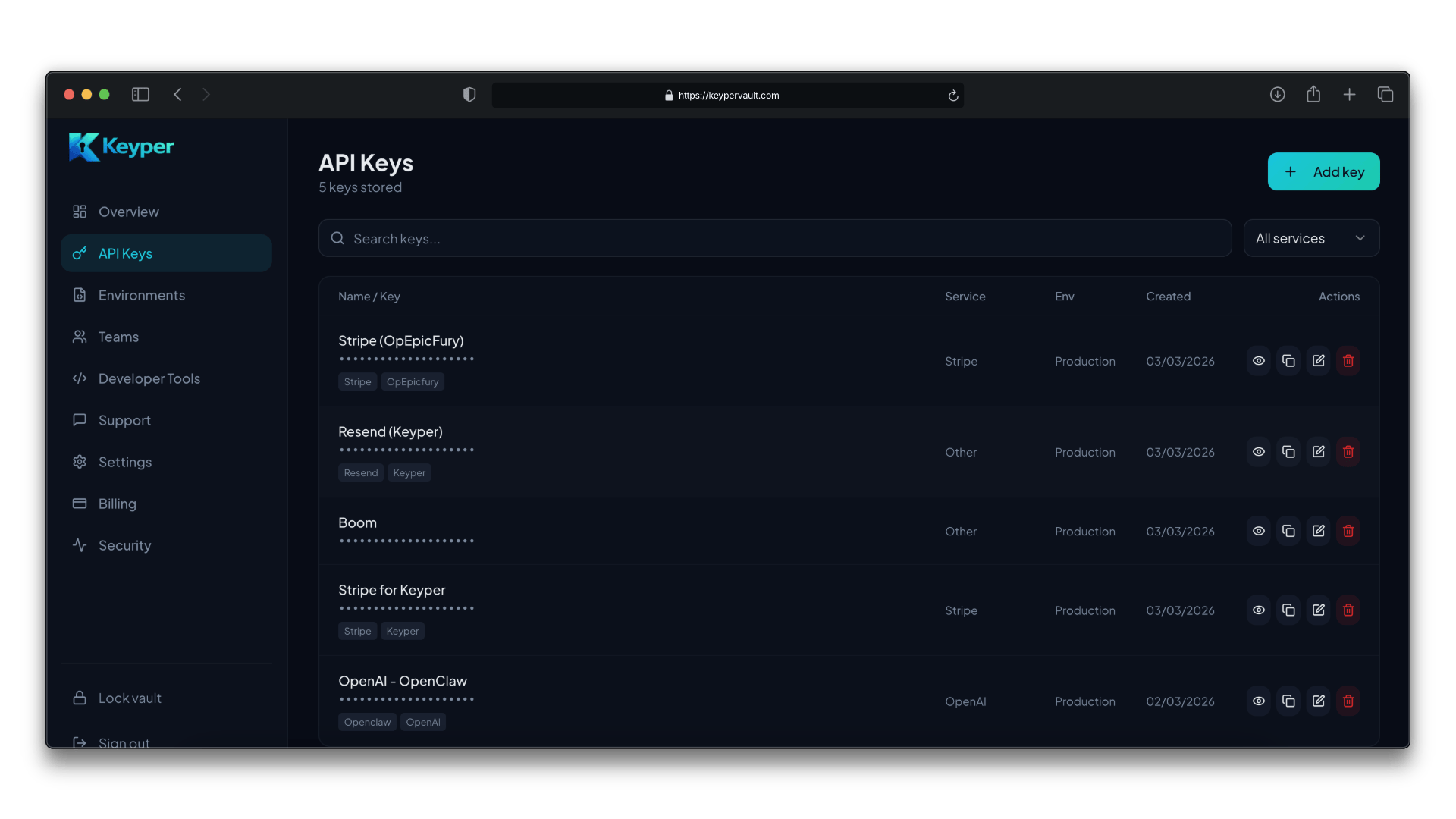Click the browser downloads icon
Image resolution: width=1456 pixels, height=819 pixels.
click(1278, 95)
